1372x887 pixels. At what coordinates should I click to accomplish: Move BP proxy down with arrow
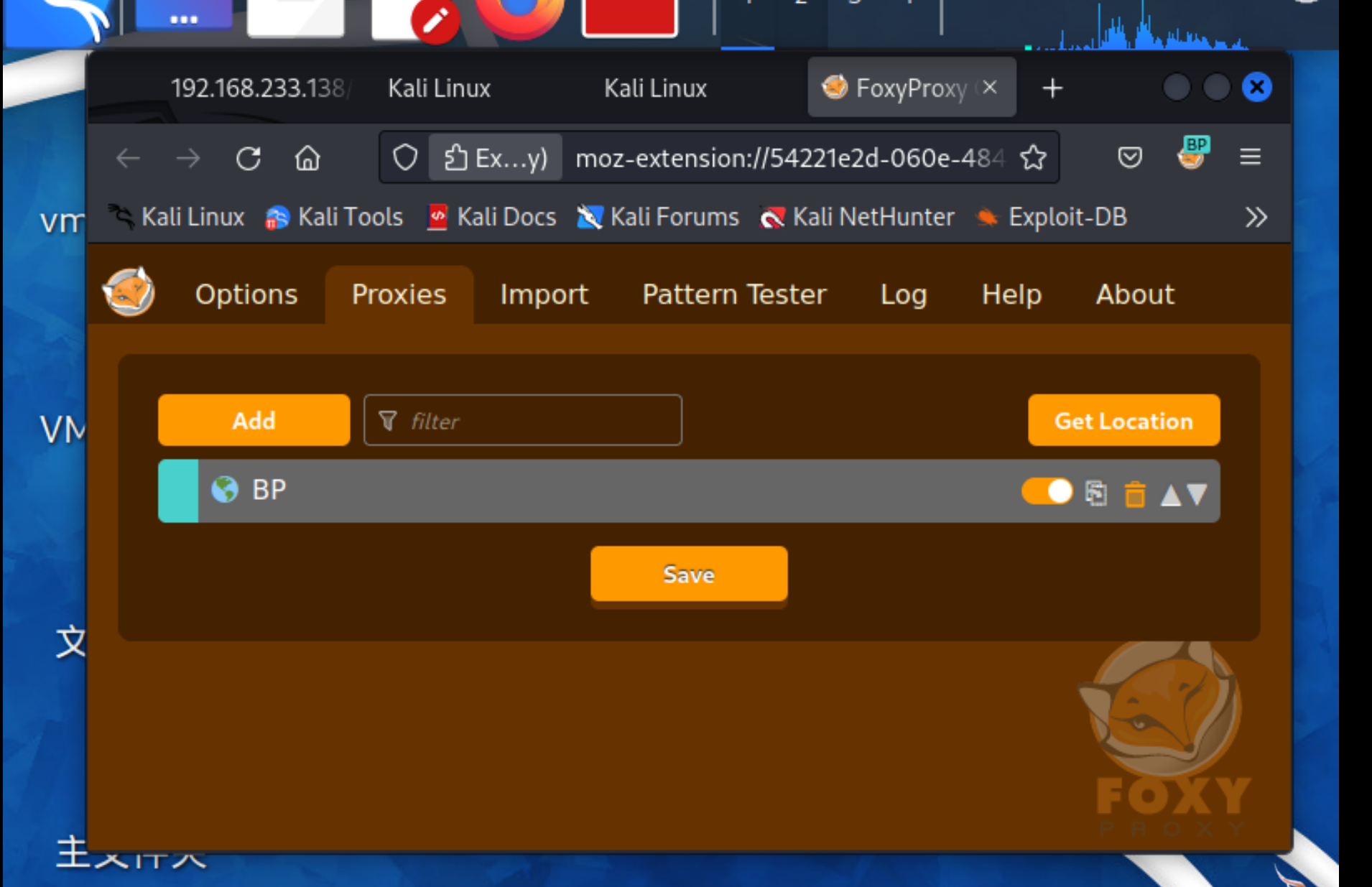(1197, 495)
